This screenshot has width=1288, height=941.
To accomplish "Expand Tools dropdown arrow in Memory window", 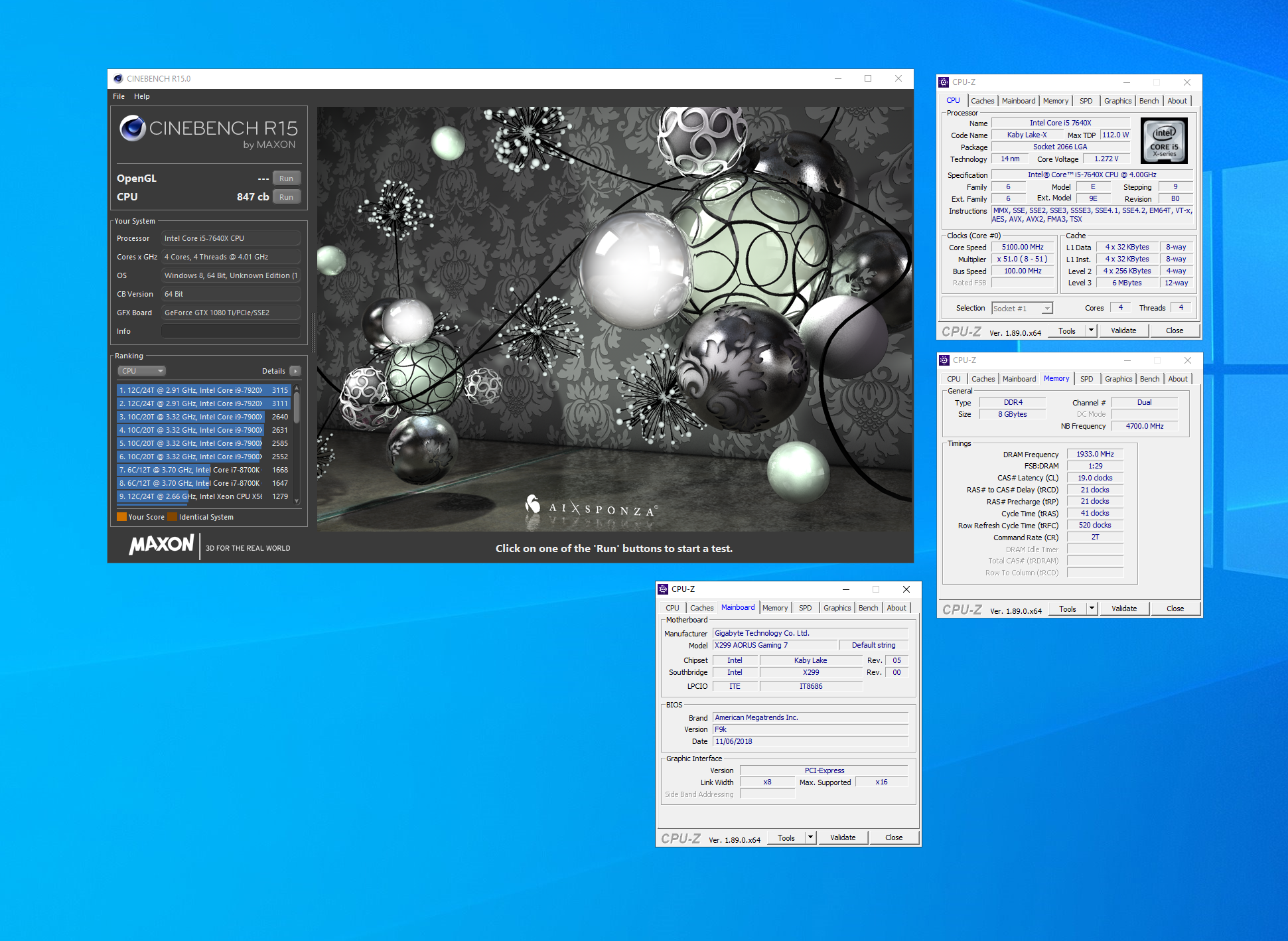I will [x=1092, y=609].
